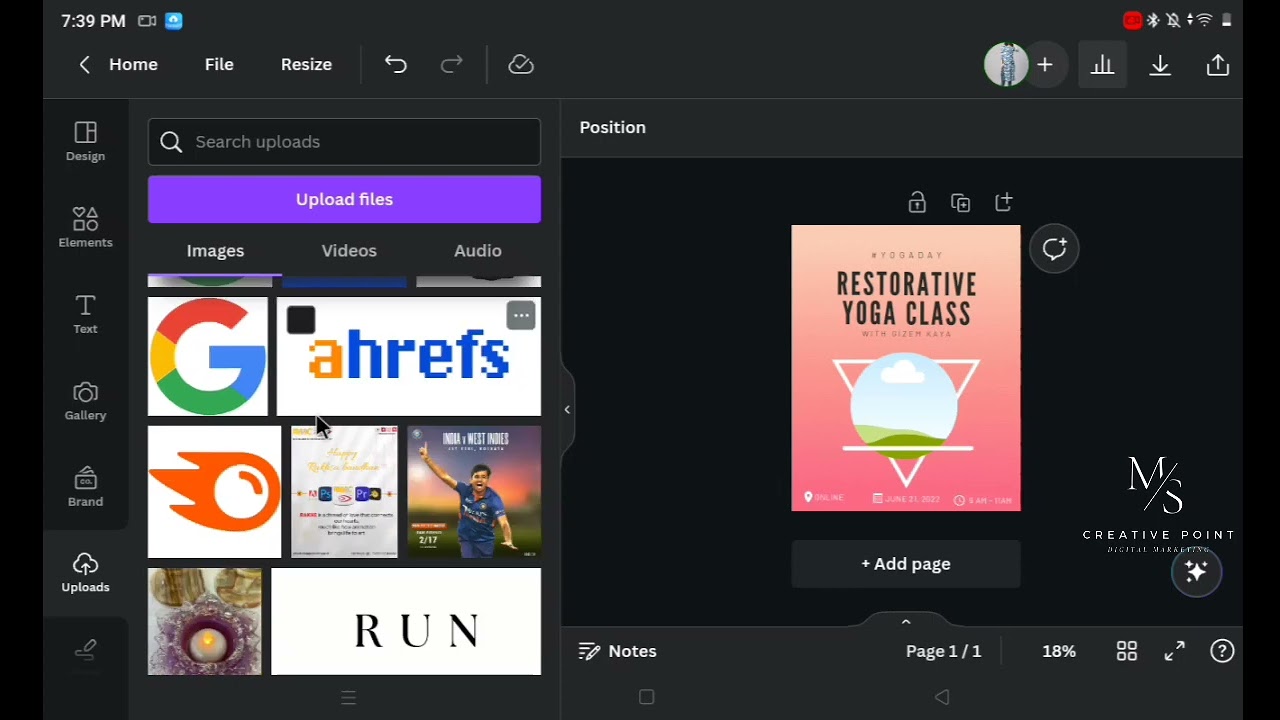
Task: Select the RUN text image
Action: 406,621
